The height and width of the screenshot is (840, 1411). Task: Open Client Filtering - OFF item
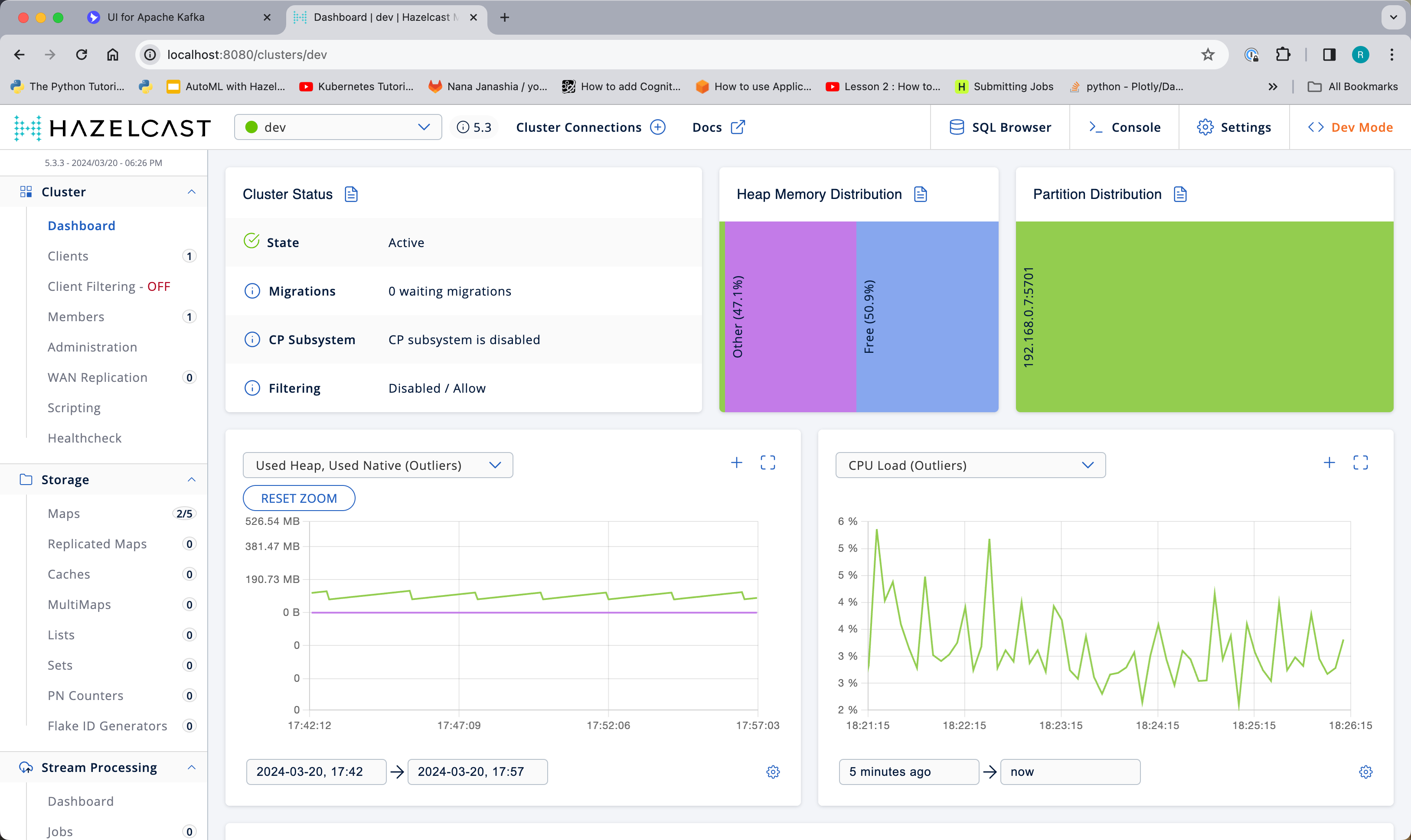click(x=109, y=287)
